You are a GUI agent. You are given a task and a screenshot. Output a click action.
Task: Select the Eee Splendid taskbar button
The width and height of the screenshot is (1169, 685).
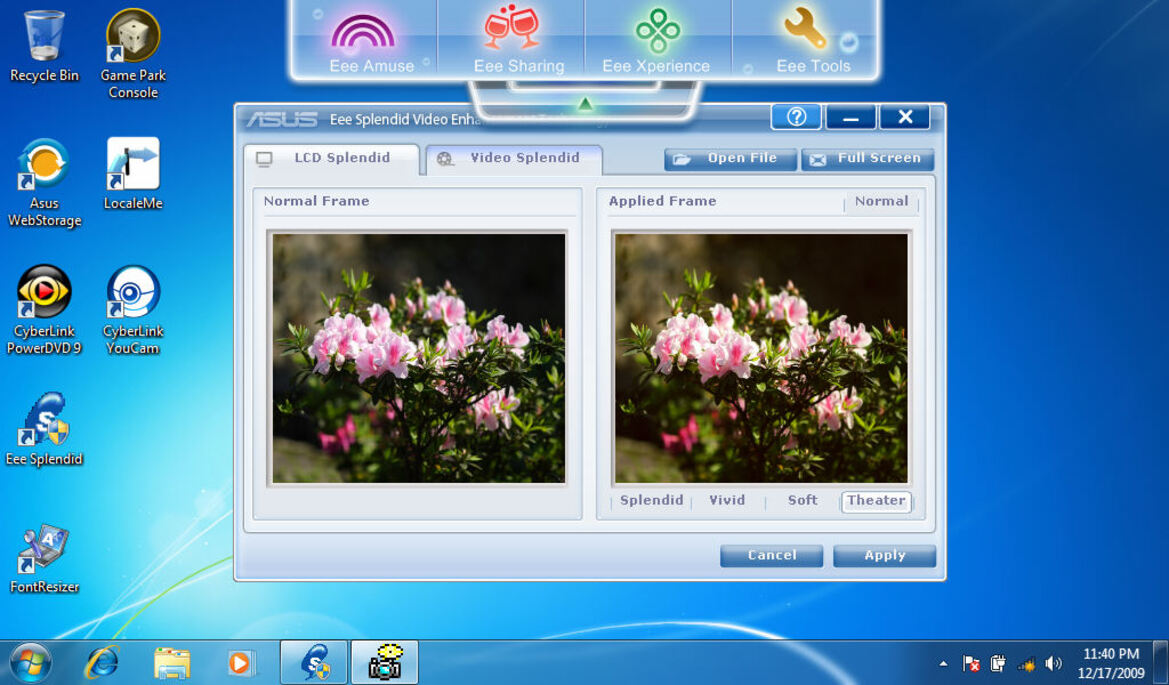[x=314, y=663]
